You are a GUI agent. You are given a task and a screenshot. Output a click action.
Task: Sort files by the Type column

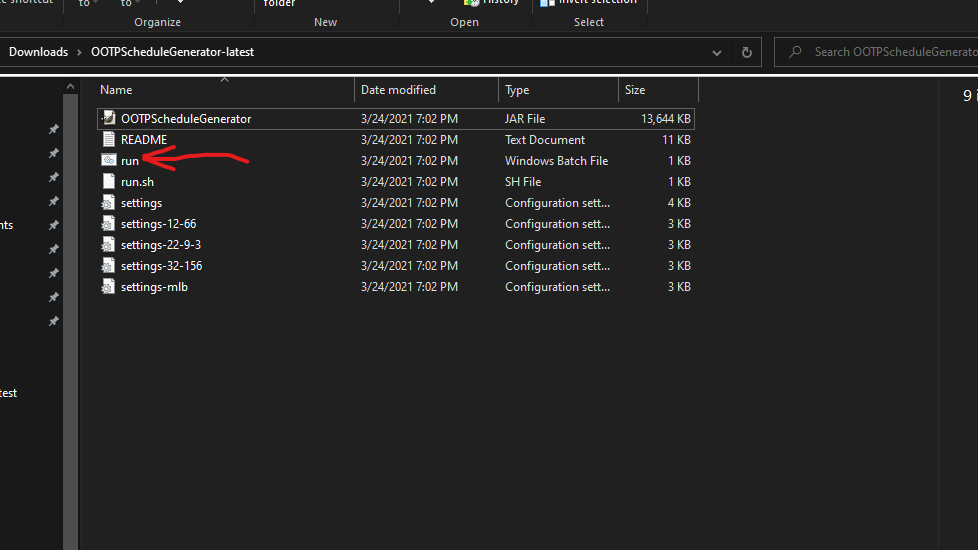(x=517, y=90)
